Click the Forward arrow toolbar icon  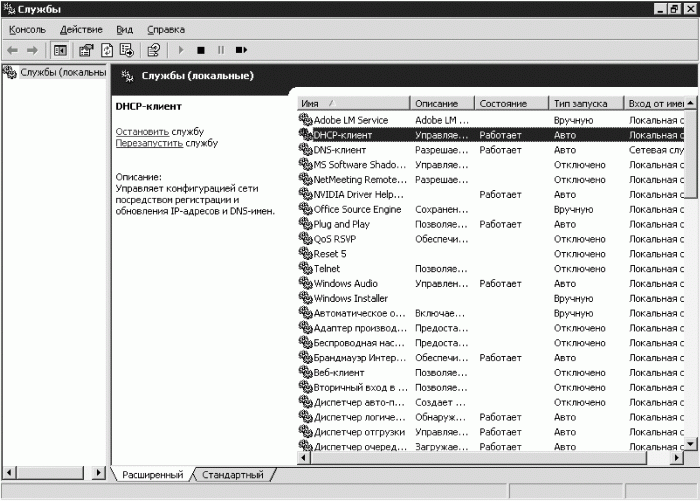pos(32,50)
